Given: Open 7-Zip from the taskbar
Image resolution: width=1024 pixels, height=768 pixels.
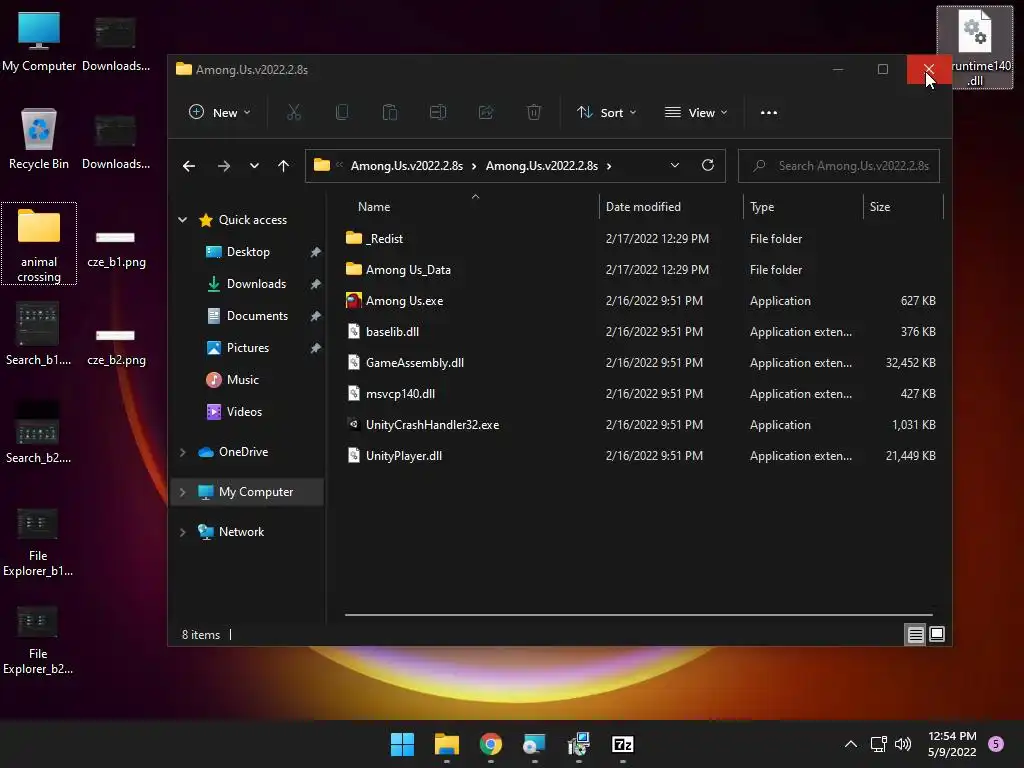Looking at the screenshot, I should point(622,744).
